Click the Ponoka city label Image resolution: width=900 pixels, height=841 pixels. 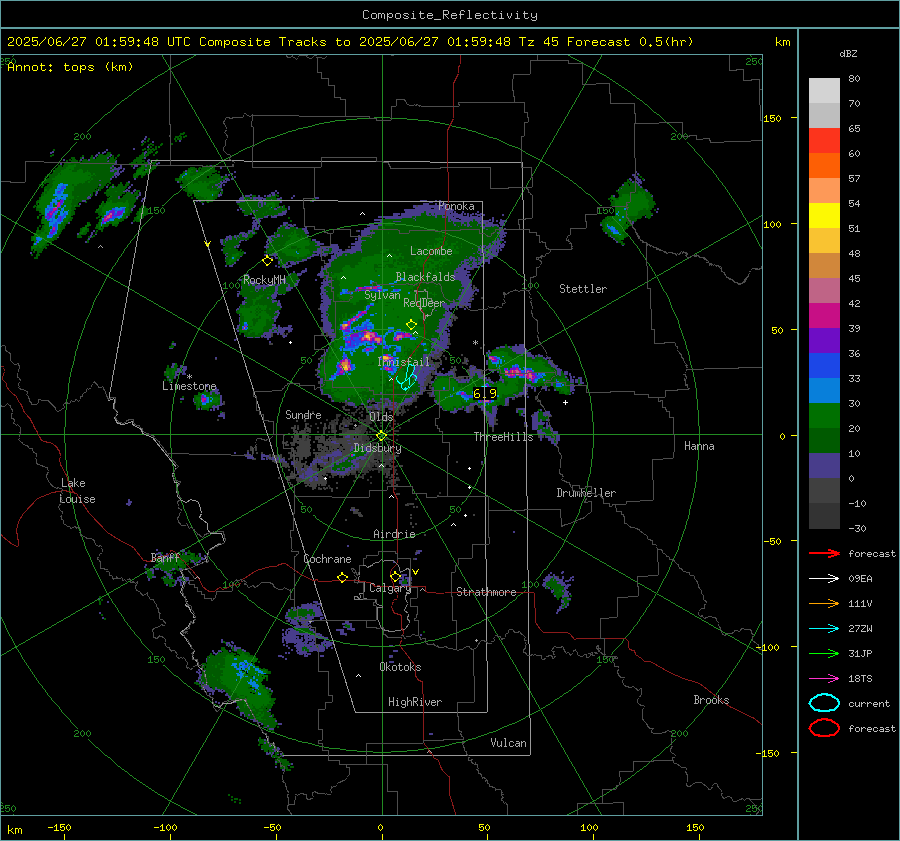click(x=456, y=206)
